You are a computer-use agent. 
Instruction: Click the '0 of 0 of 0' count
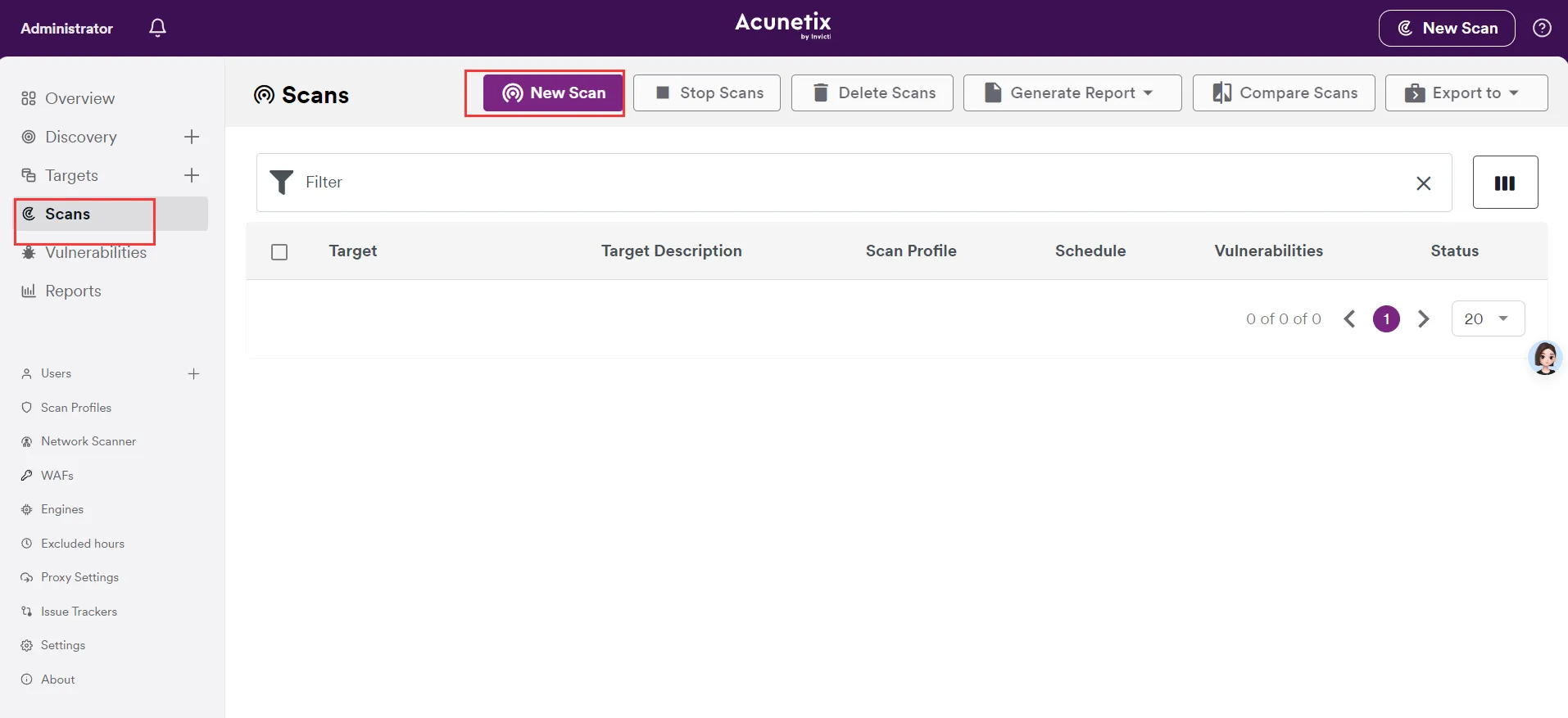pos(1284,318)
